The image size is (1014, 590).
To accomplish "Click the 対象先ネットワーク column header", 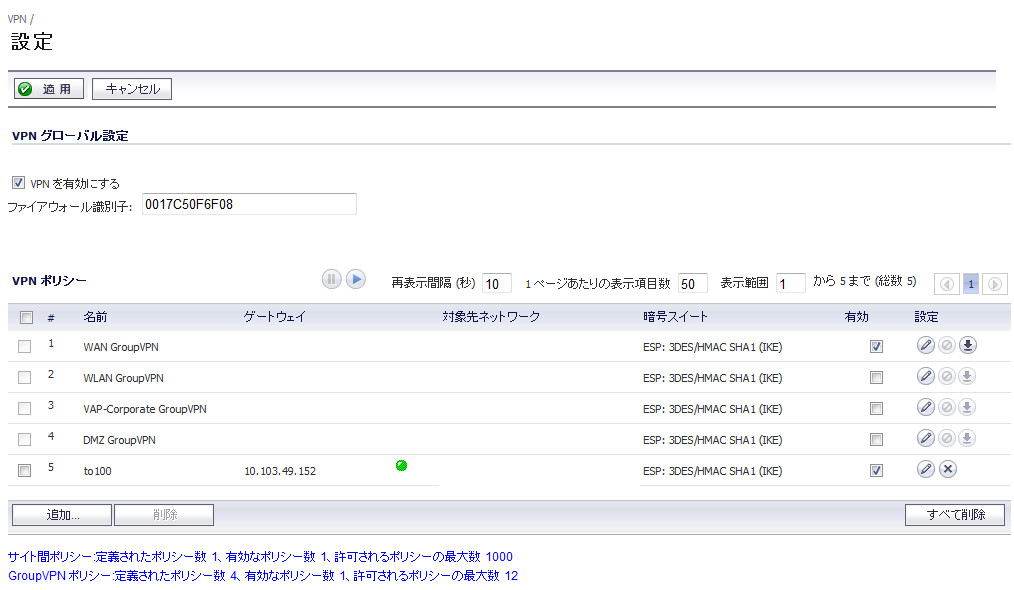I will [491, 317].
